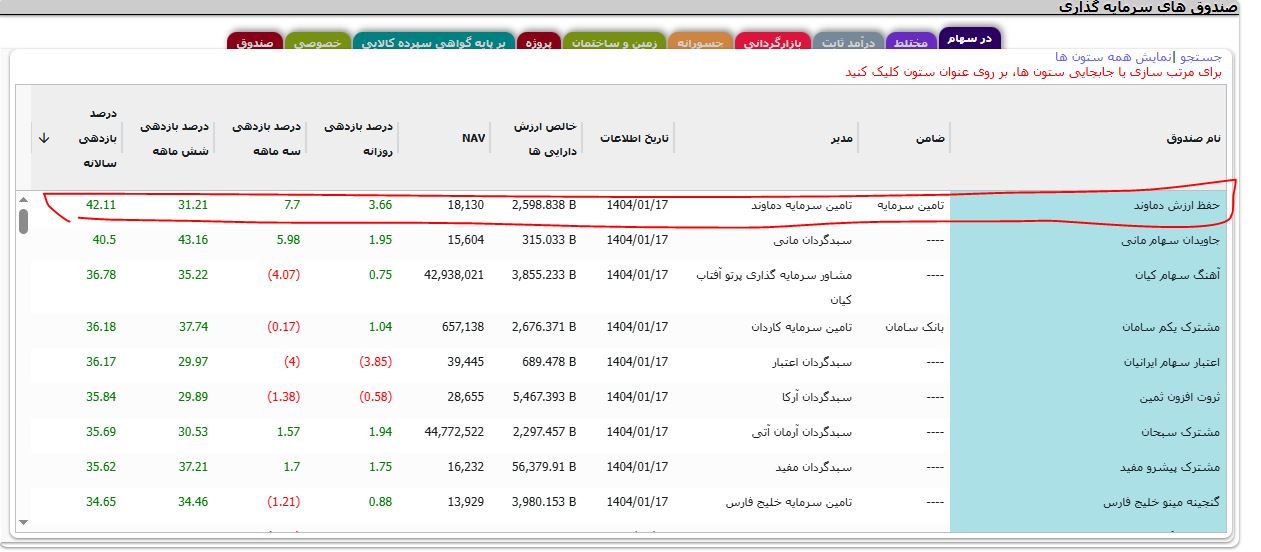Sort by the تاریخ اطلاعات column header
This screenshot has width=1261, height=552.
634,138
